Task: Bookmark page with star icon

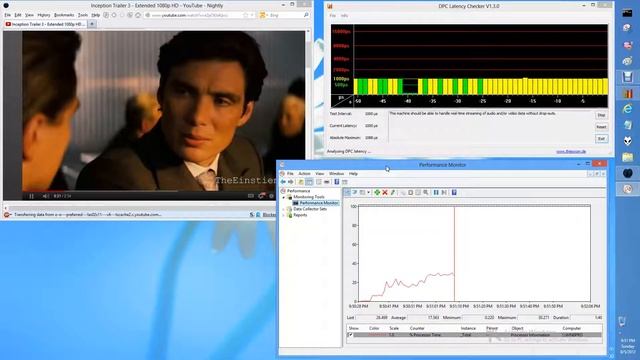Action: pyautogui.click(x=245, y=15)
